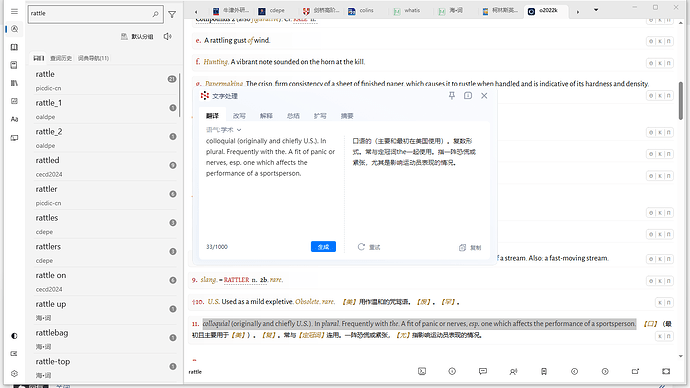The image size is (690, 388).
Task: Click the rattle search input field
Action: (x=90, y=14)
